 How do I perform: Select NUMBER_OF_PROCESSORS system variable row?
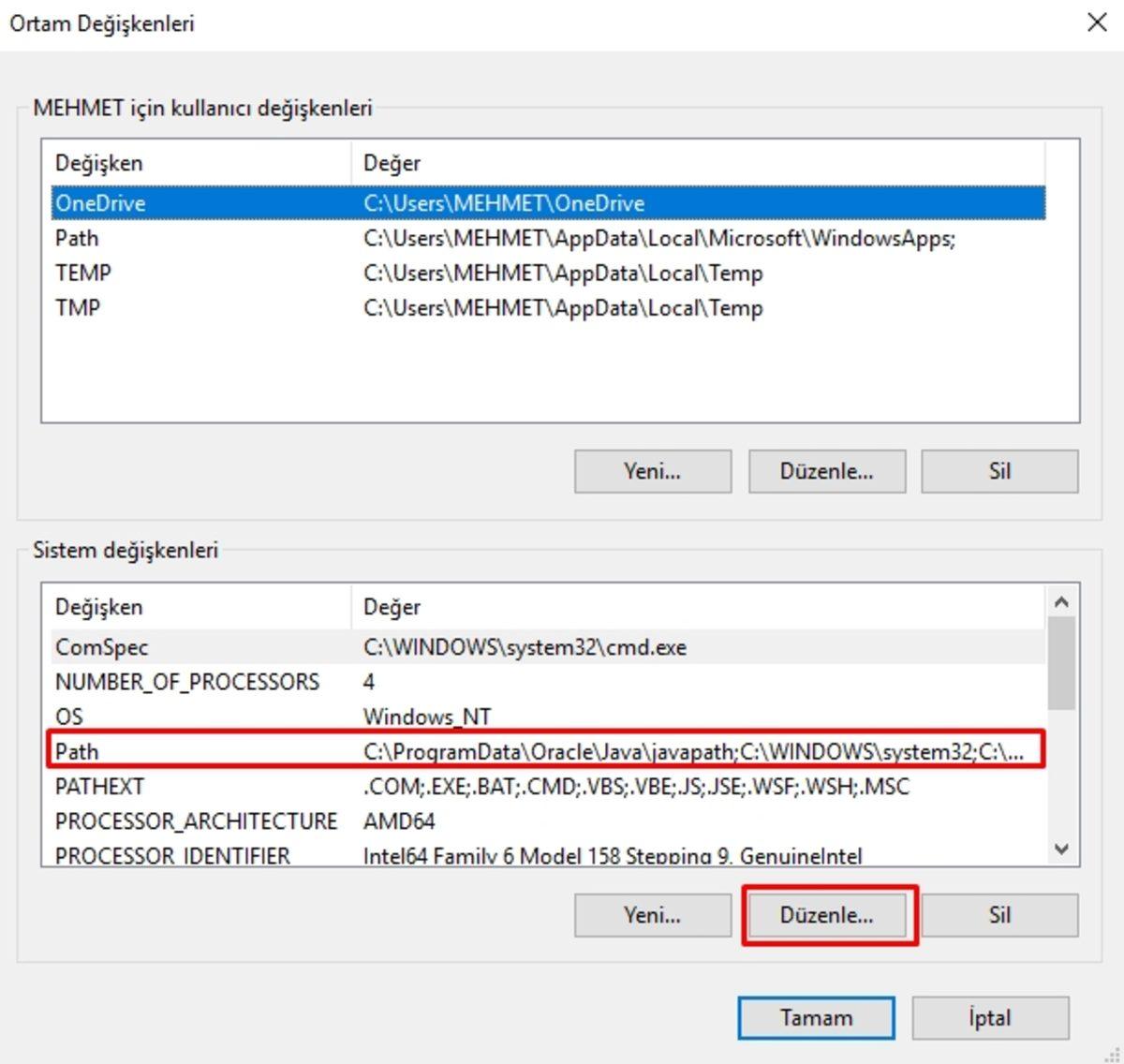pos(187,682)
